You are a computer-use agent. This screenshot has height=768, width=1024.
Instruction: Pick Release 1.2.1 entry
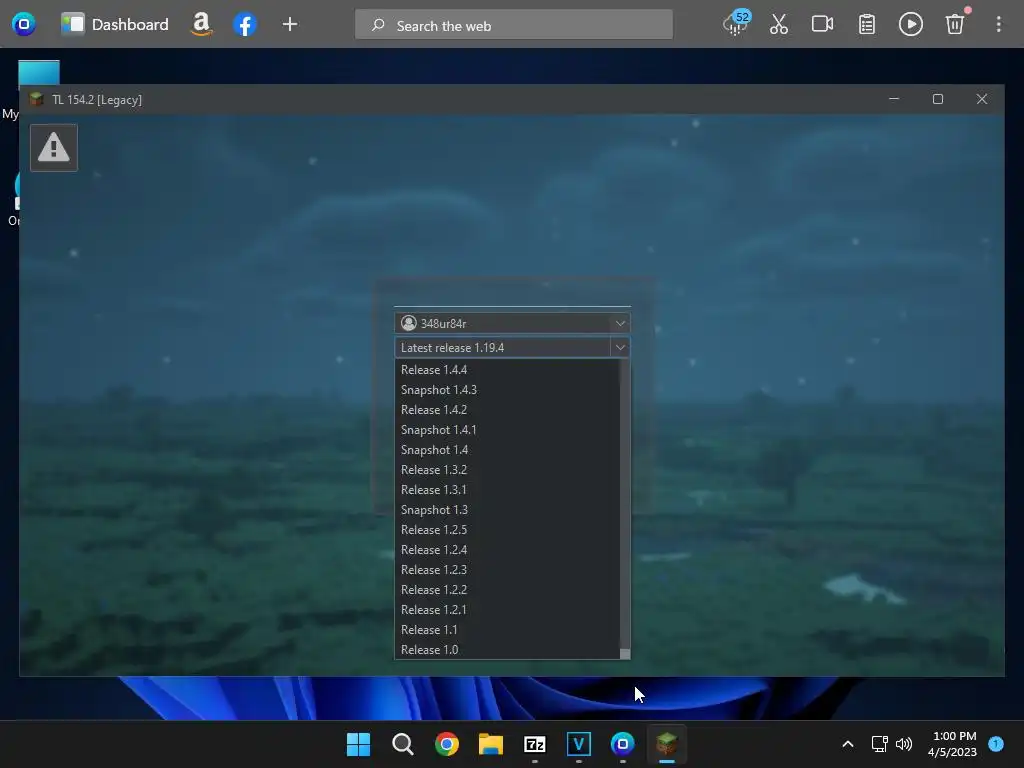click(507, 610)
